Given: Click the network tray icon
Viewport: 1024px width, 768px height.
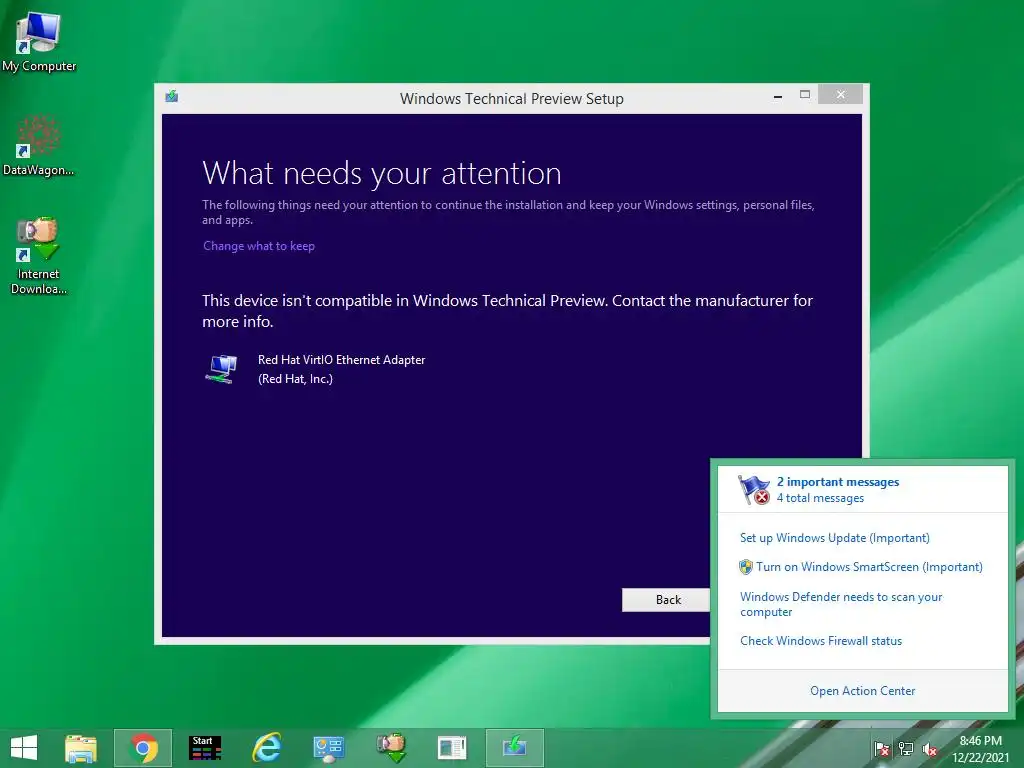Looking at the screenshot, I should coord(906,749).
